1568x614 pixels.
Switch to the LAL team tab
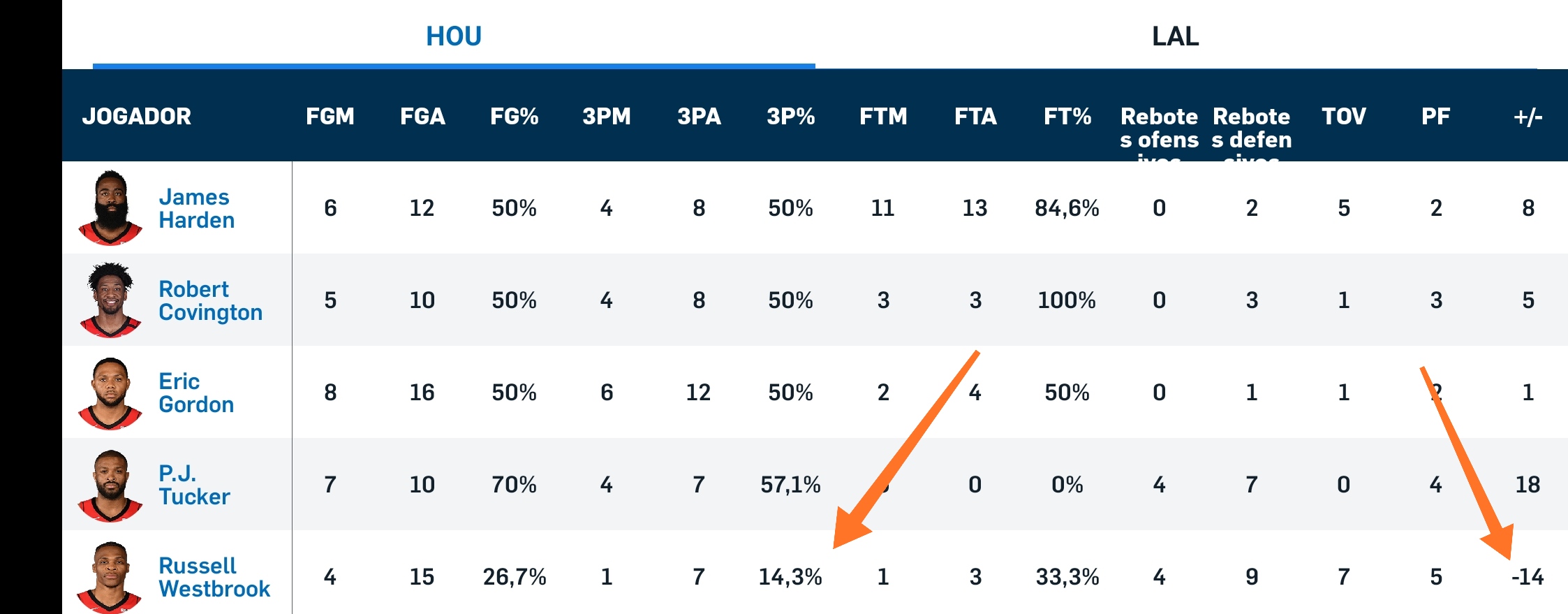[x=1175, y=36]
